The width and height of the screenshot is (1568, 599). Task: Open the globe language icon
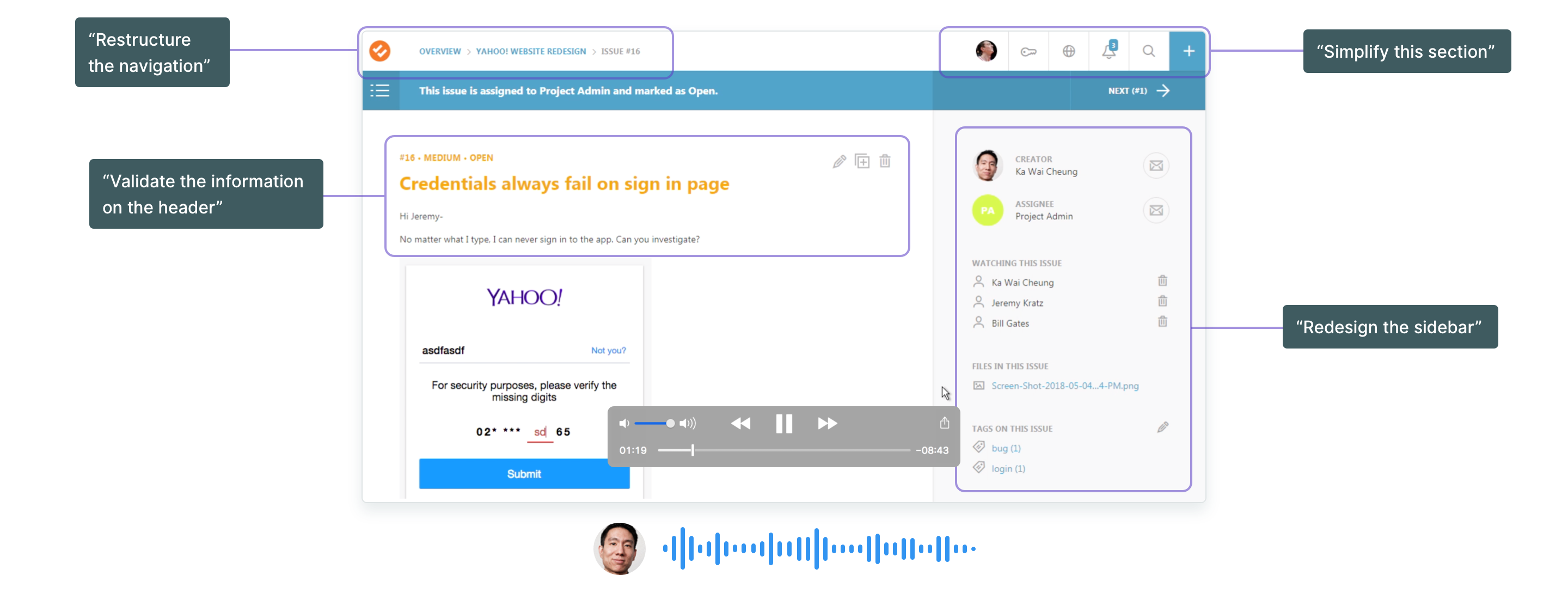(1068, 52)
